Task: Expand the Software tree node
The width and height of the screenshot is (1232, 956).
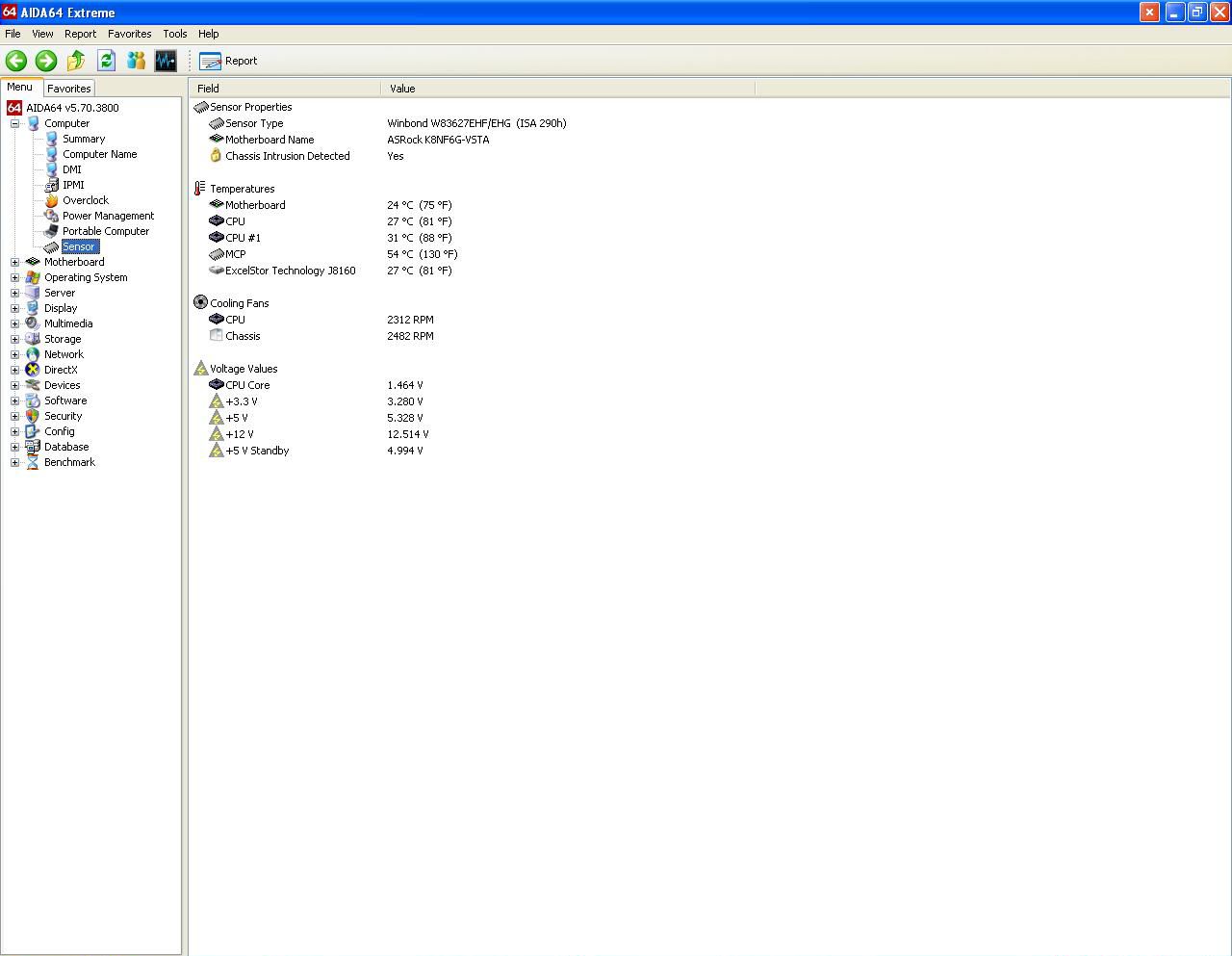Action: coord(14,400)
